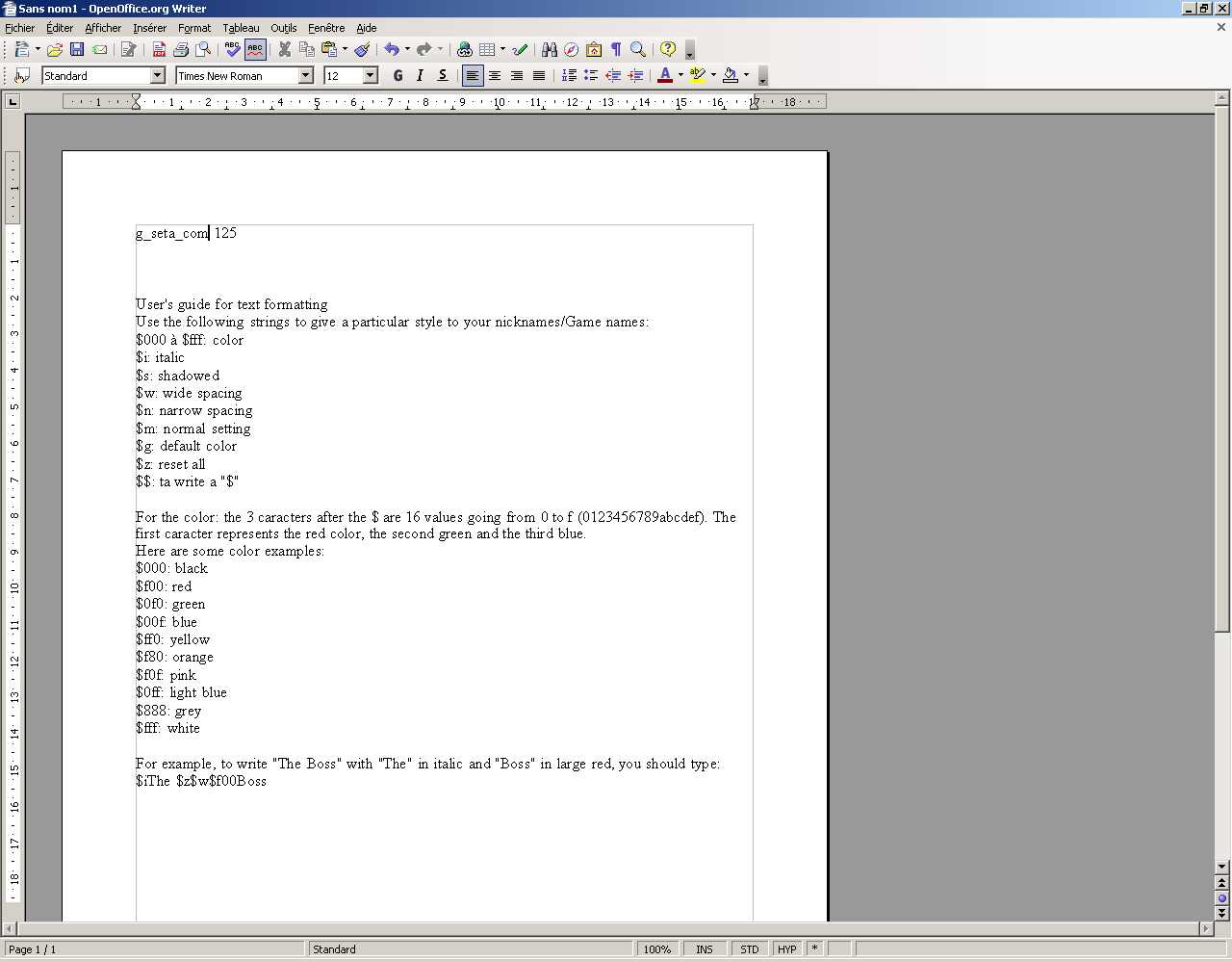Insert a table icon
Image resolution: width=1232 pixels, height=961 pixels.
[487, 49]
